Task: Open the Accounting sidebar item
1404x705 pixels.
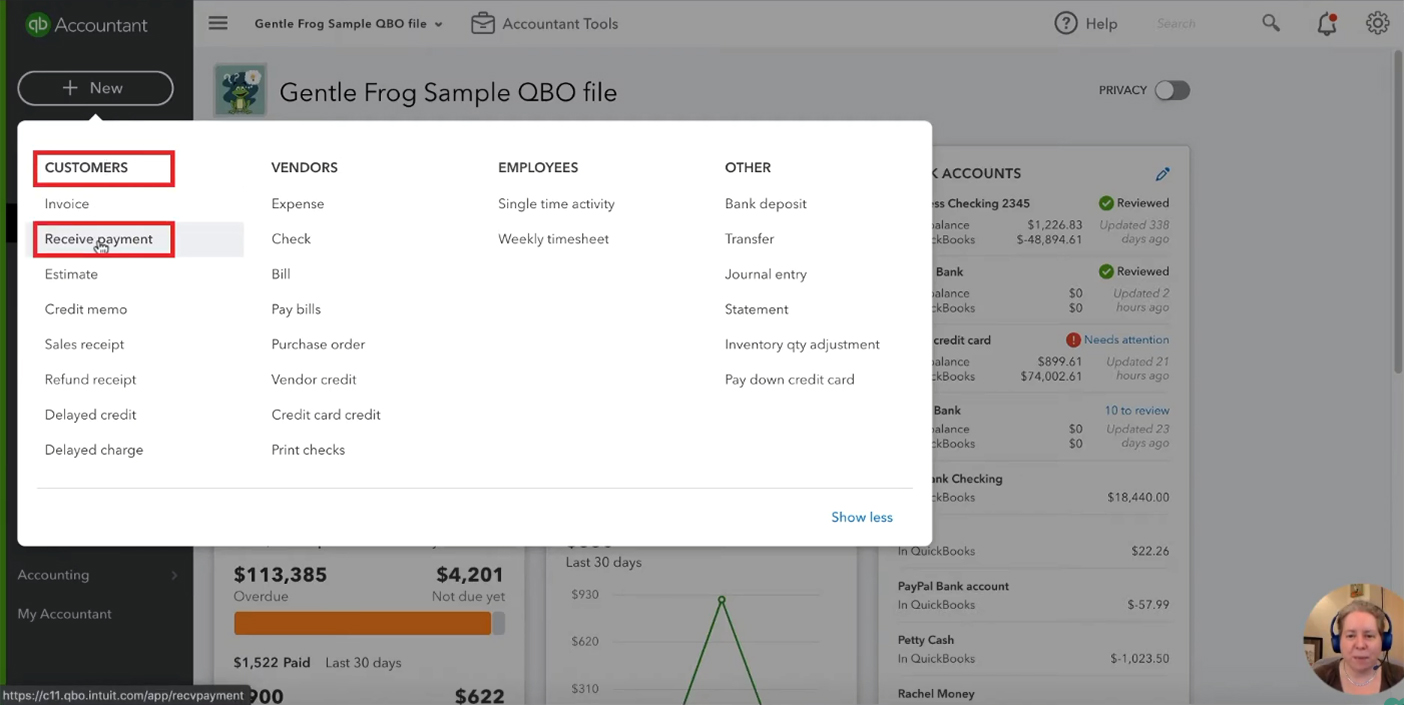Action: coord(53,575)
